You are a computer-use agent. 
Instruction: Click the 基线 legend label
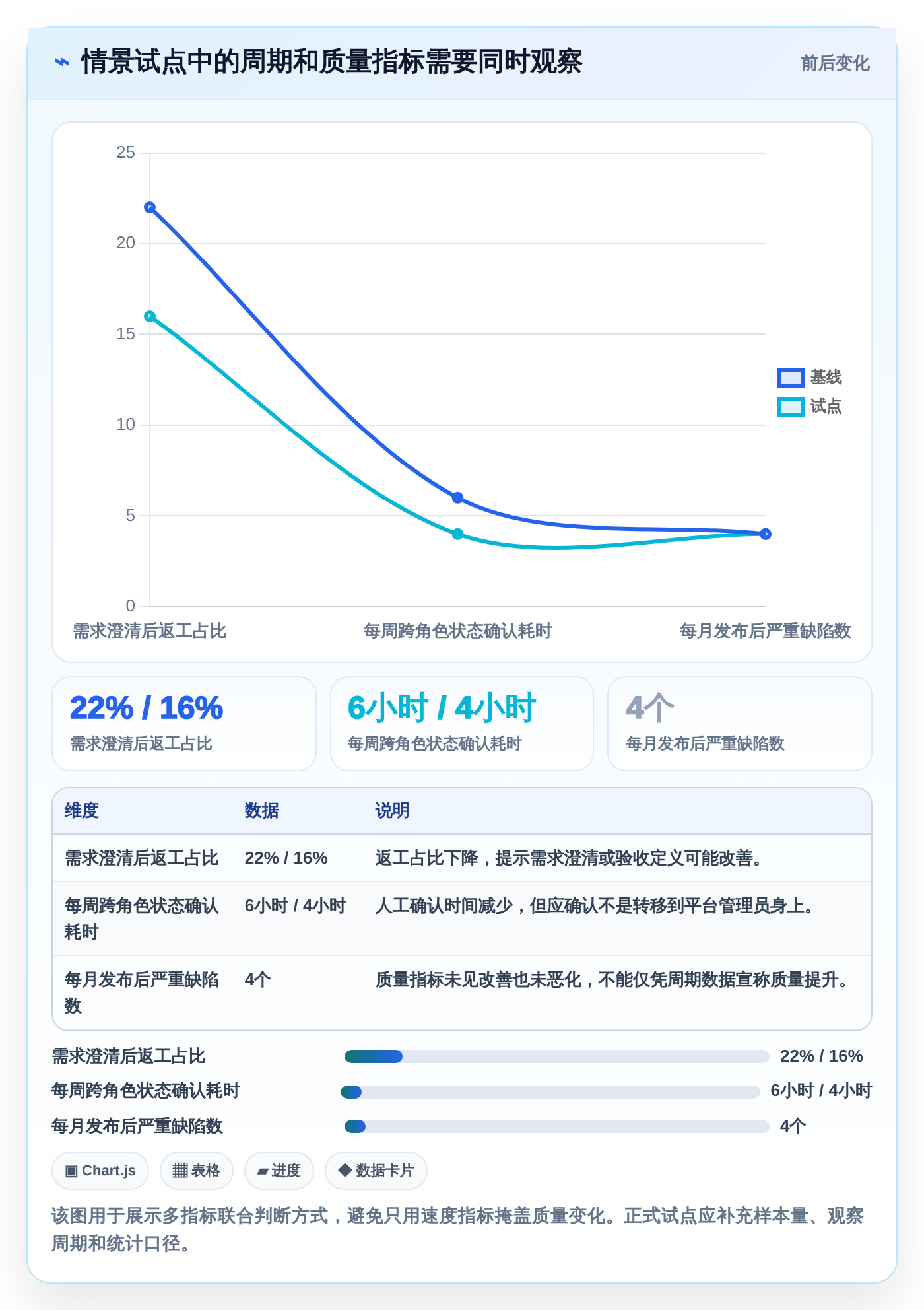tap(826, 378)
